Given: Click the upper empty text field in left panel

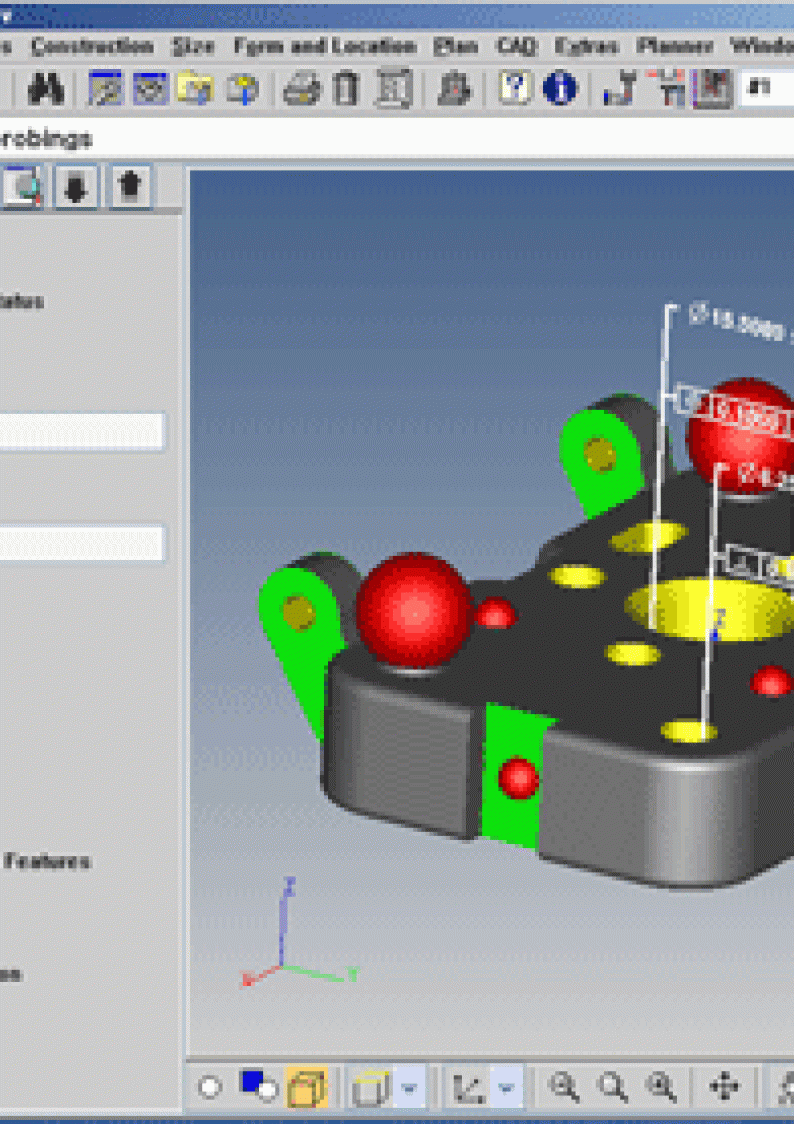Looking at the screenshot, I should click(81, 431).
